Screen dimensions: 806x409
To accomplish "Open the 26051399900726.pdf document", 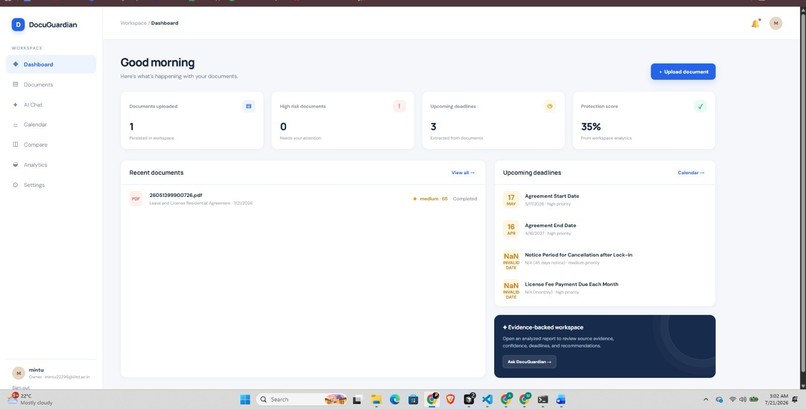I will tap(176, 195).
